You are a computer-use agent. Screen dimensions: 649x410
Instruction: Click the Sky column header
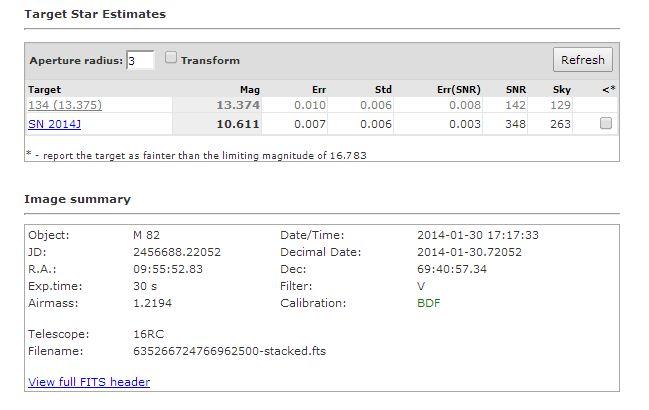(x=561, y=89)
